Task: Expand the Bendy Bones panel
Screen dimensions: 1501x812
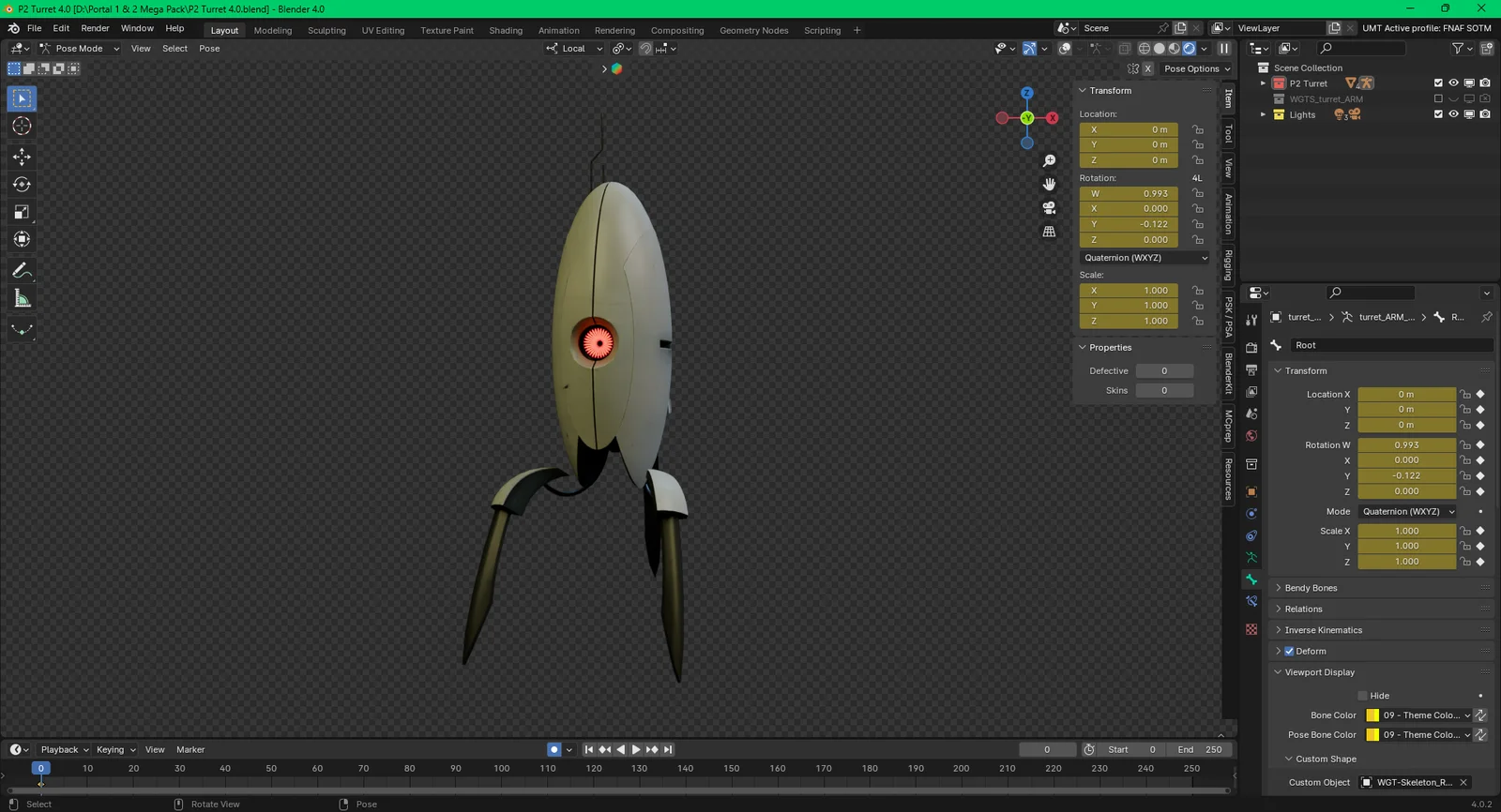Action: [1310, 588]
